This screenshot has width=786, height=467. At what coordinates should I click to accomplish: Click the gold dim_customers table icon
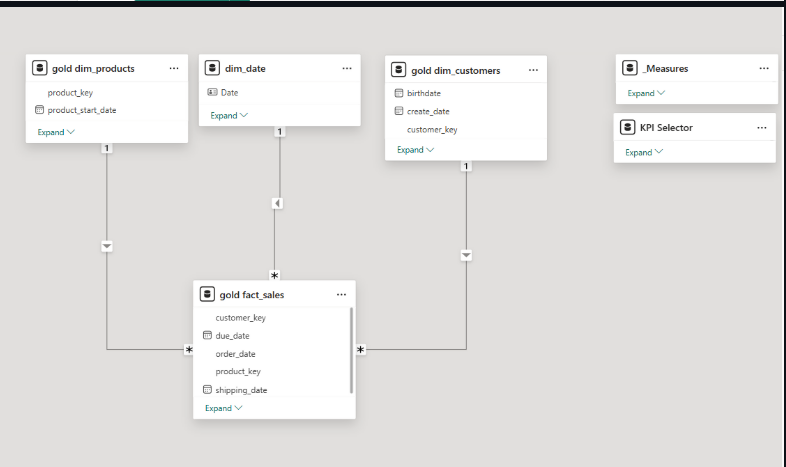399,70
